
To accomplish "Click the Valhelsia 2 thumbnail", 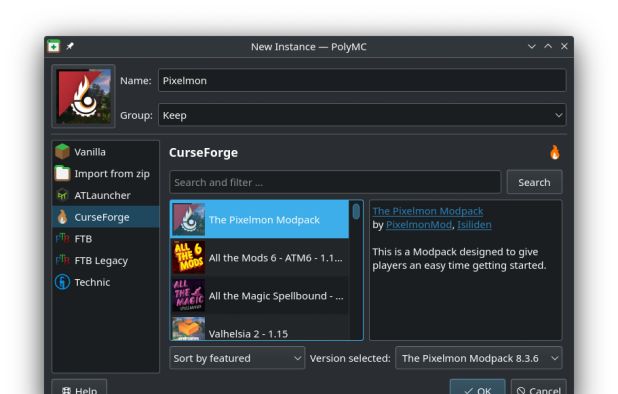I will [x=189, y=329].
